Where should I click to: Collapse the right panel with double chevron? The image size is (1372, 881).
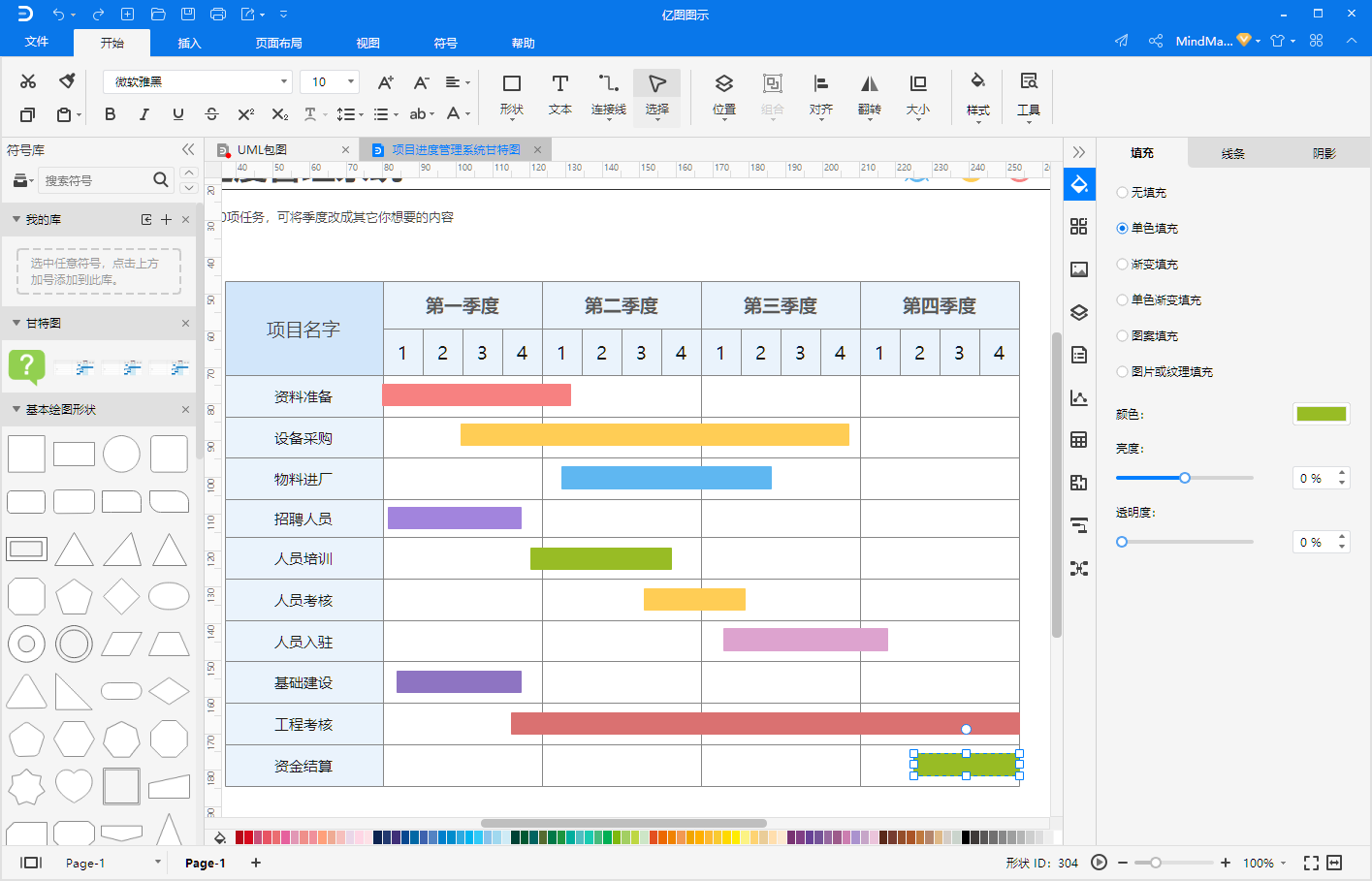1079,152
